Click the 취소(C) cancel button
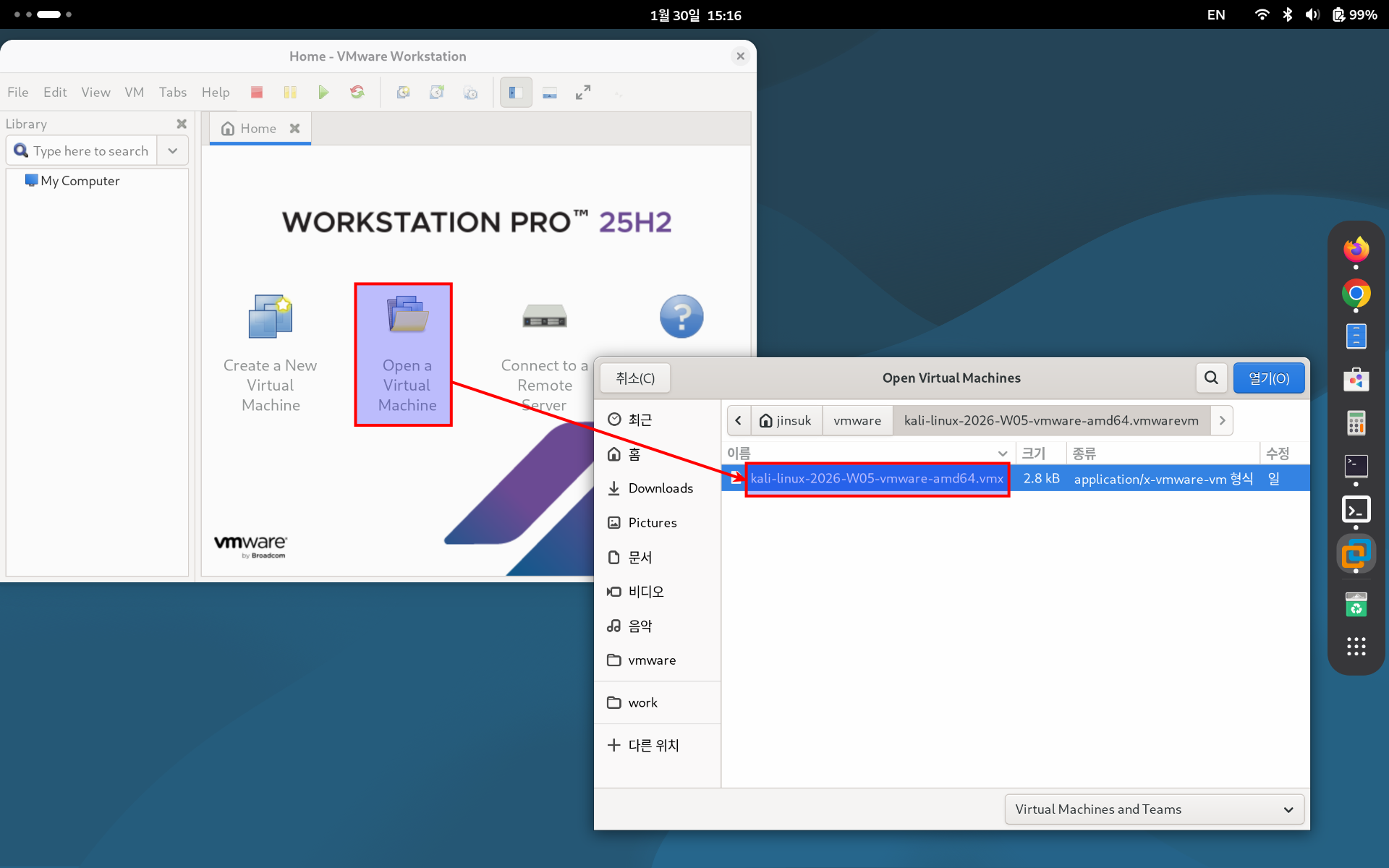The image size is (1389, 868). coord(635,378)
